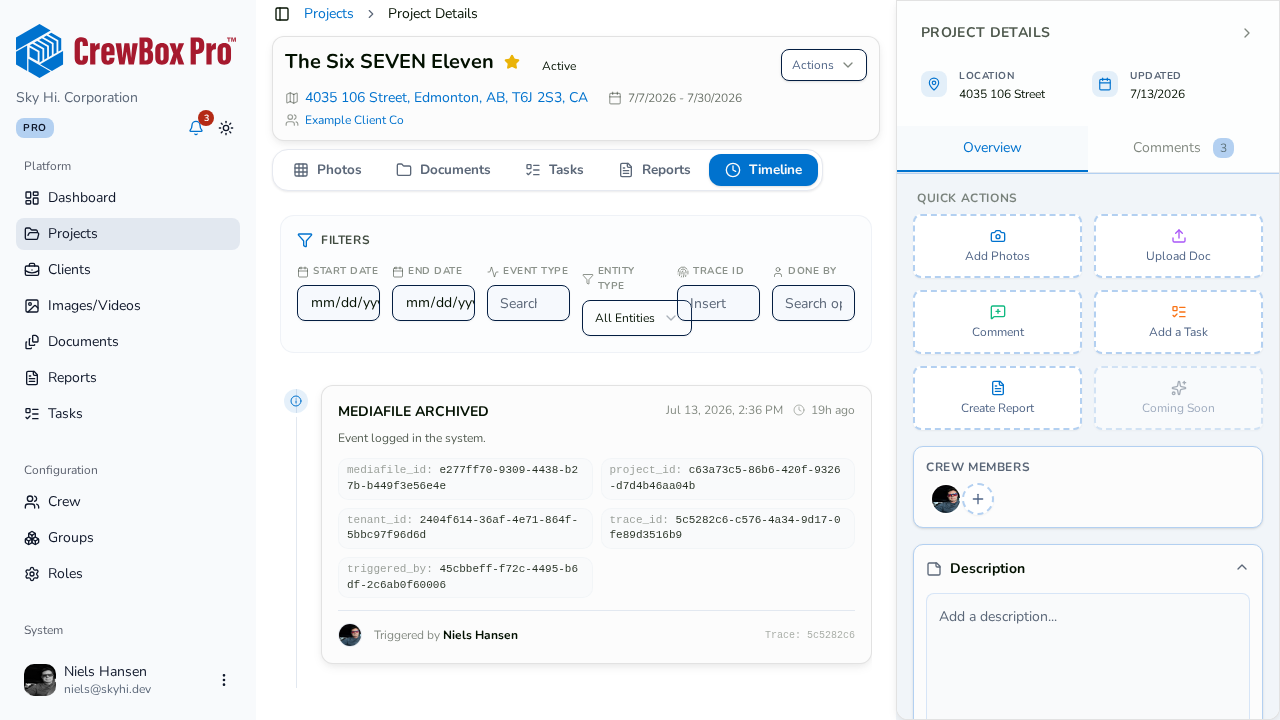Click the Updated calendar icon
Screen dimensions: 1280x720
(x=1105, y=84)
